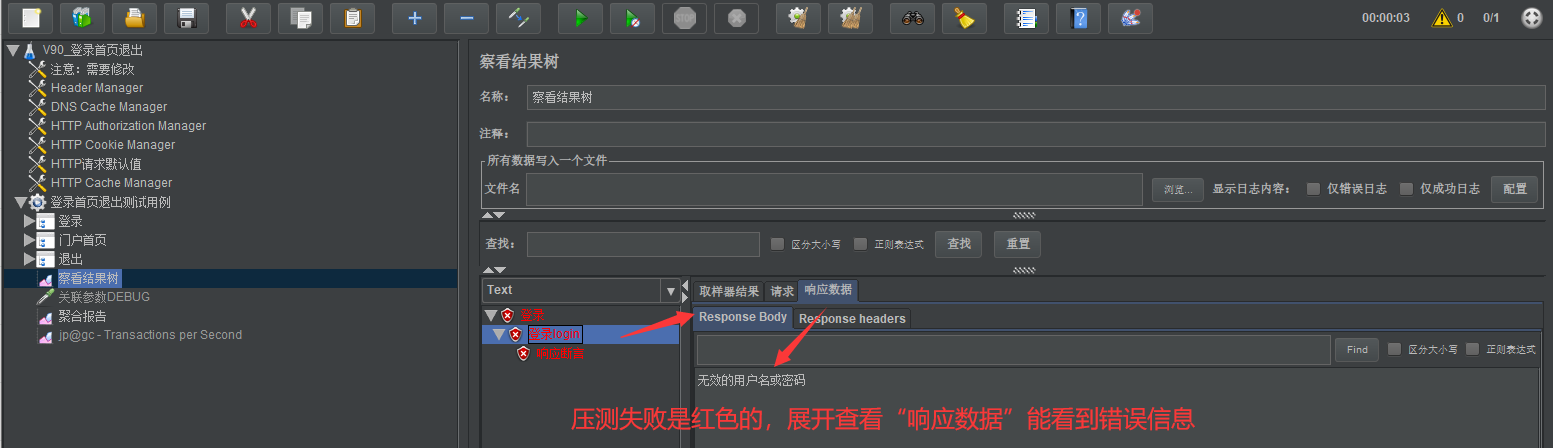The width and height of the screenshot is (1553, 448).
Task: Switch to 请求 tab
Action: [x=782, y=291]
